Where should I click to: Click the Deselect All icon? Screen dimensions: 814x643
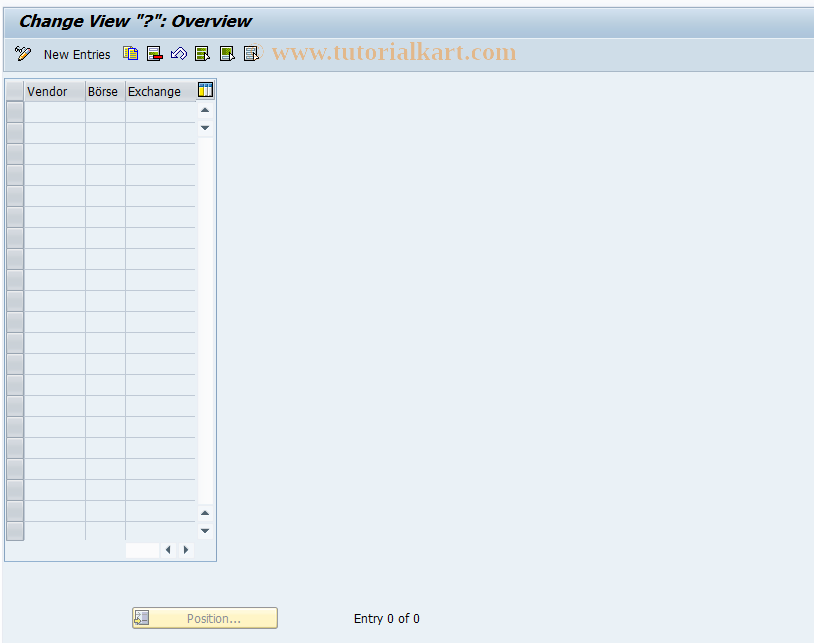[x=251, y=53]
